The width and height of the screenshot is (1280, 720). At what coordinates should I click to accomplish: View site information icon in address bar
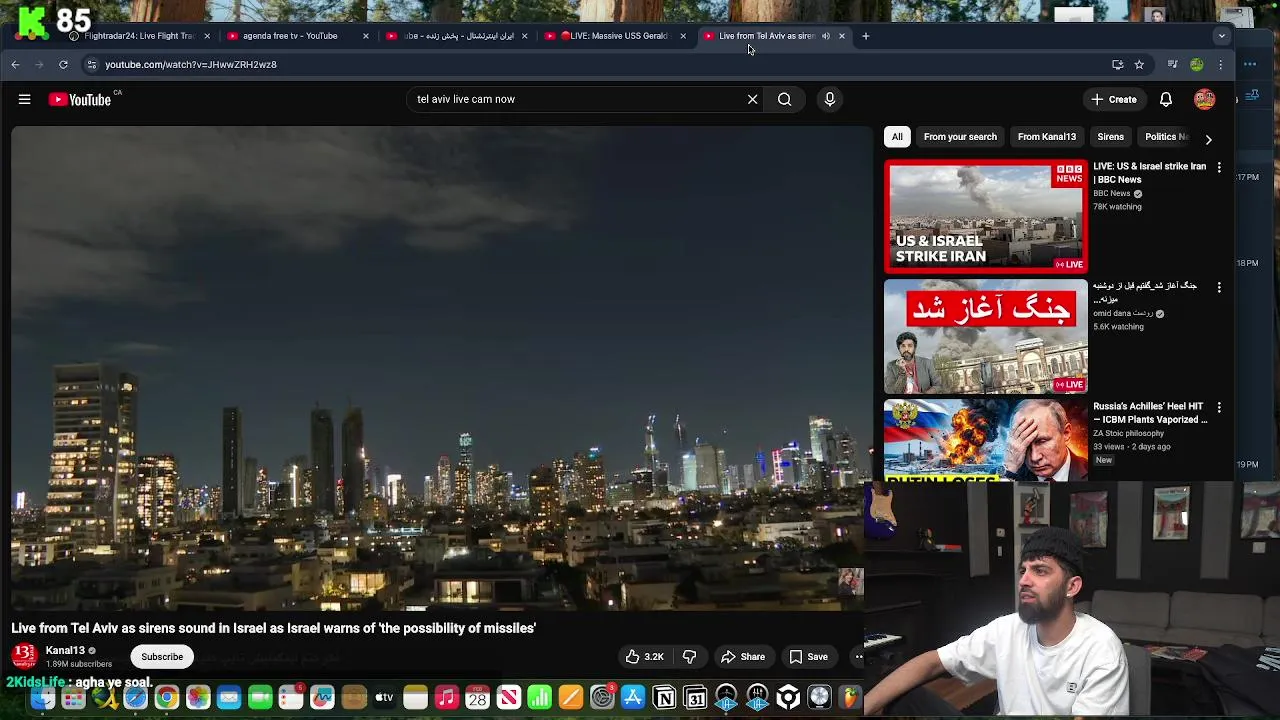pyautogui.click(x=91, y=64)
